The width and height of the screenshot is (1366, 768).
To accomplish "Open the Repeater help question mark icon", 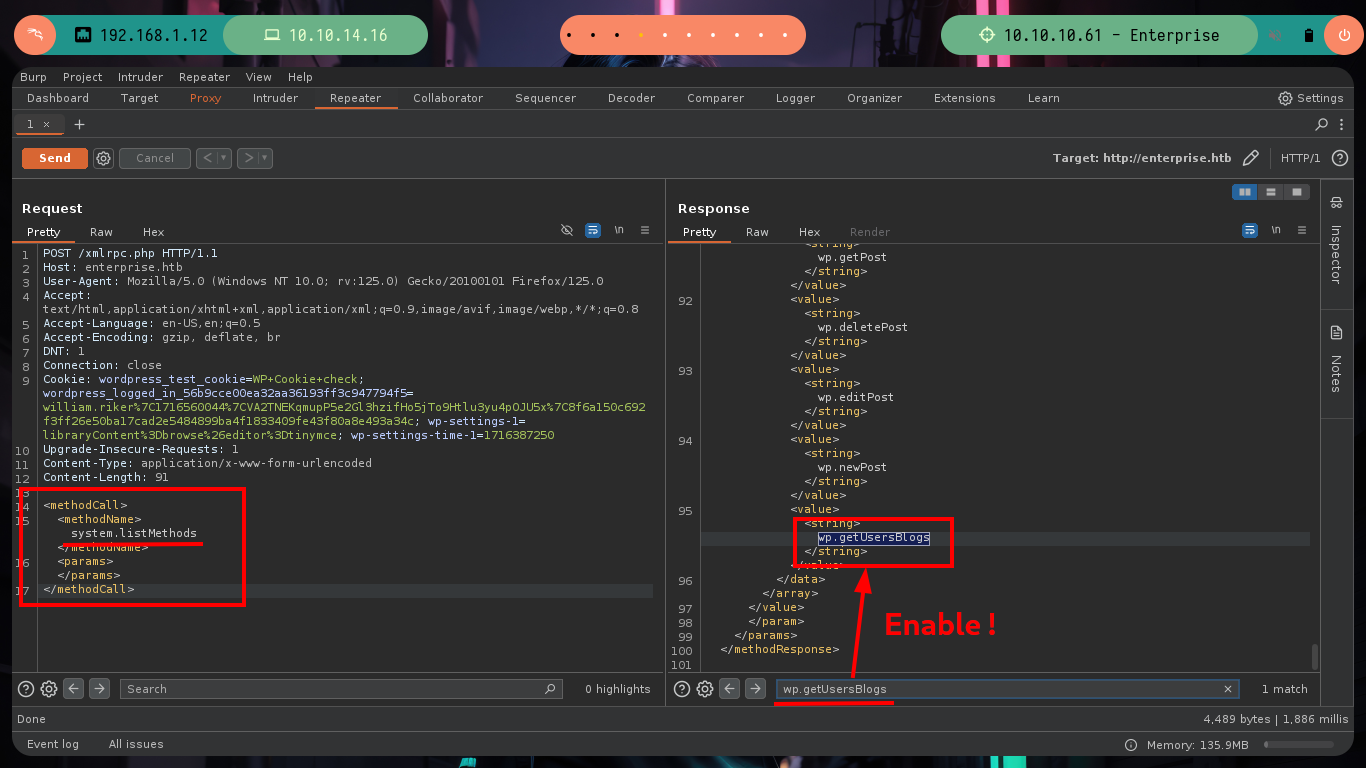I will pyautogui.click(x=1340, y=158).
